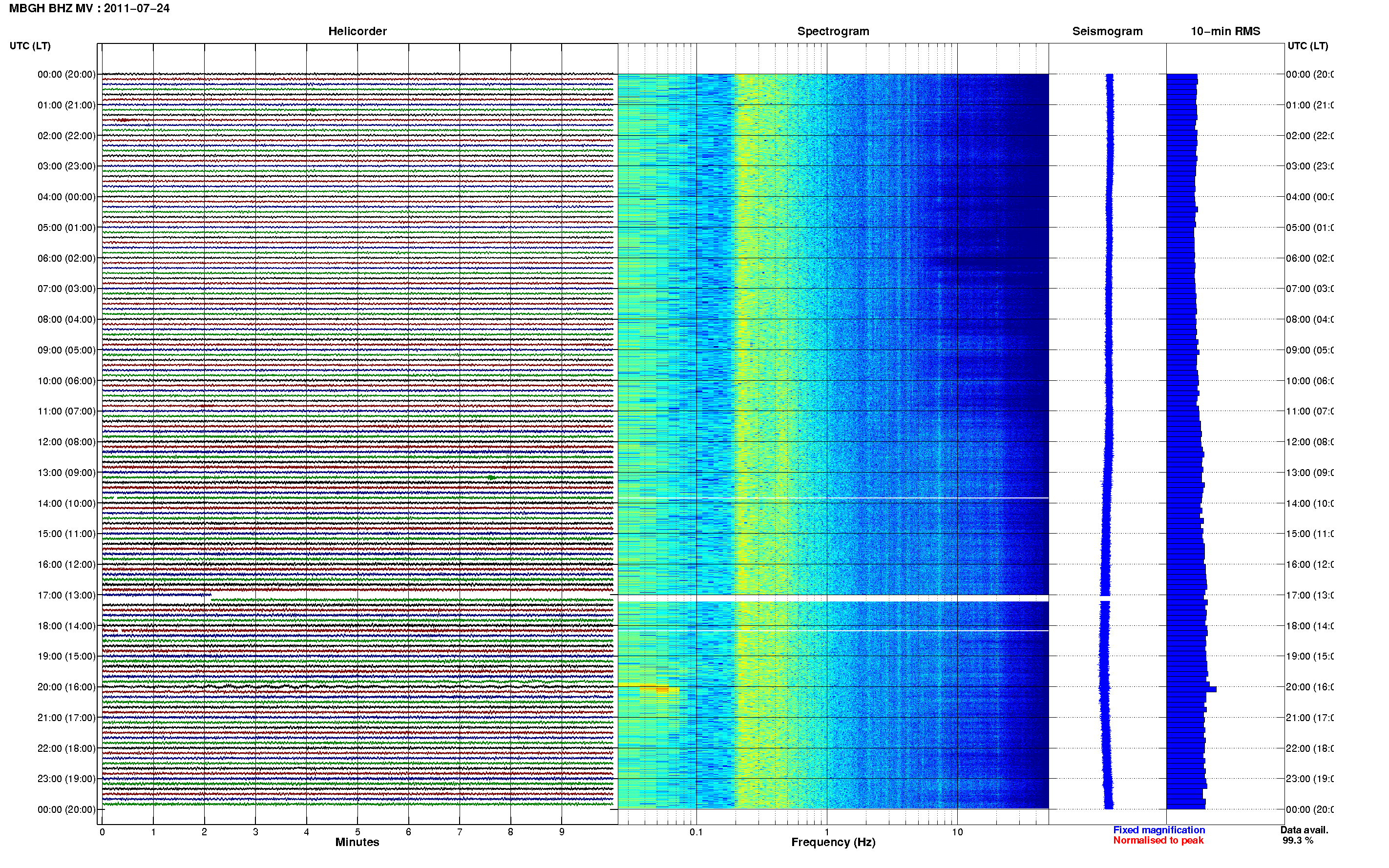Image resolution: width=1389 pixels, height=868 pixels.
Task: Click the '0.1' frequency tick label
Action: (696, 832)
